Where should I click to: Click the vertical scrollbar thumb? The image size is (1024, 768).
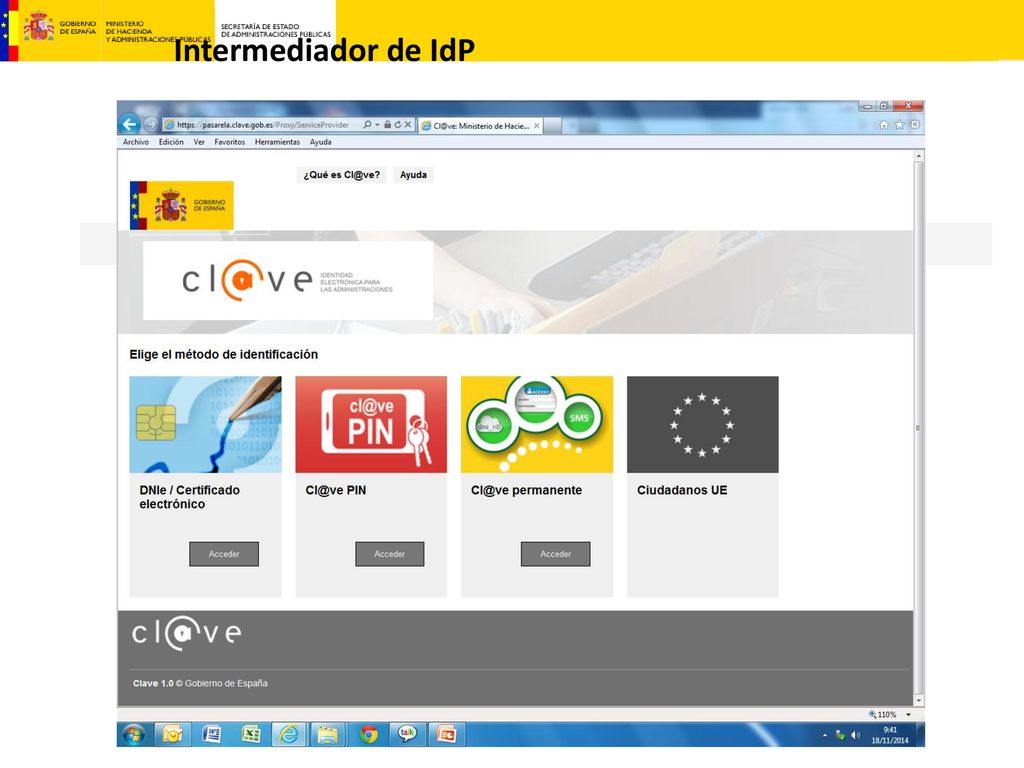click(919, 428)
